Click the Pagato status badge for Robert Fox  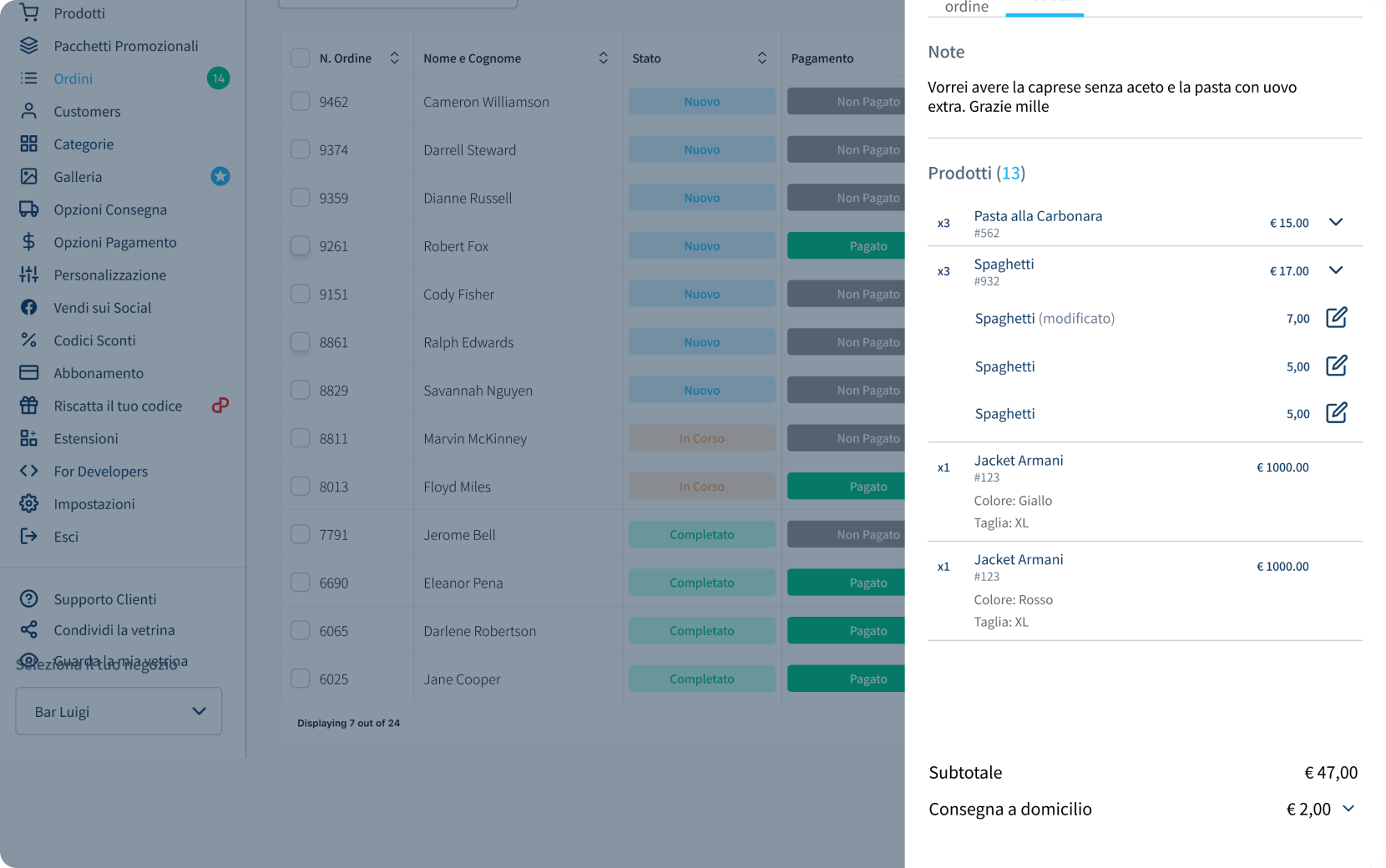coord(847,246)
